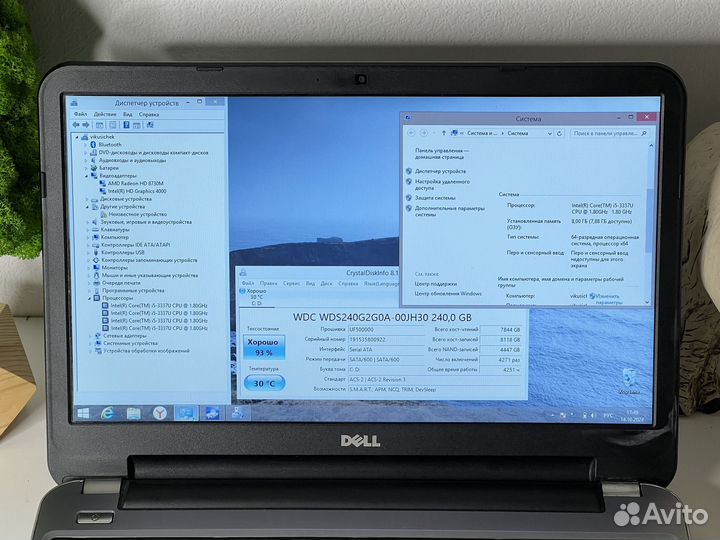The image size is (720, 540).
Task: Open Диск menu in CrystalDiskInfo
Action: tap(326, 283)
